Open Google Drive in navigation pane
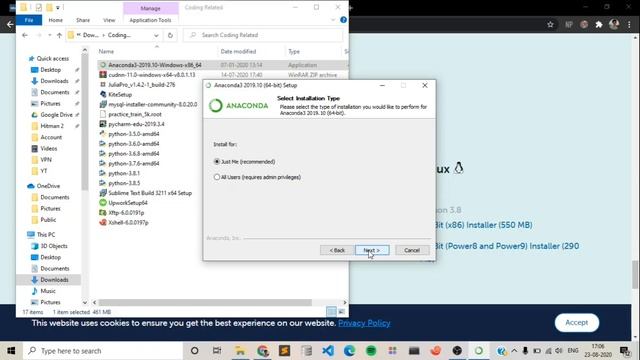640x360 pixels. [56, 115]
